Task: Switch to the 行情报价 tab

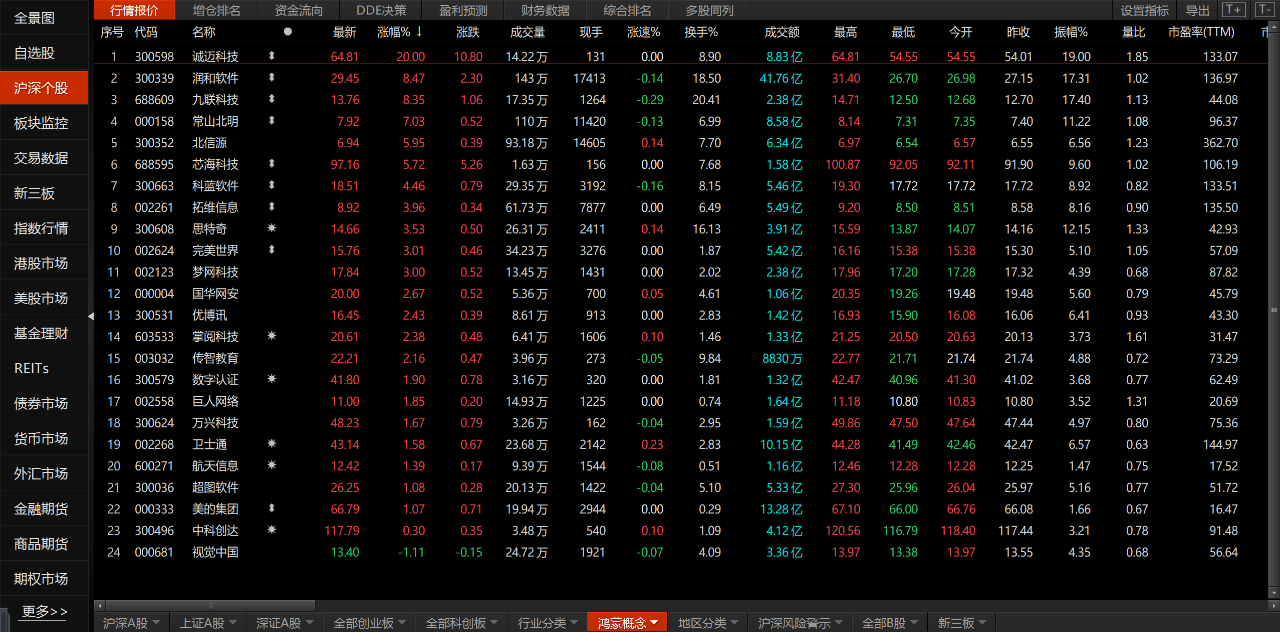Action: [x=134, y=10]
